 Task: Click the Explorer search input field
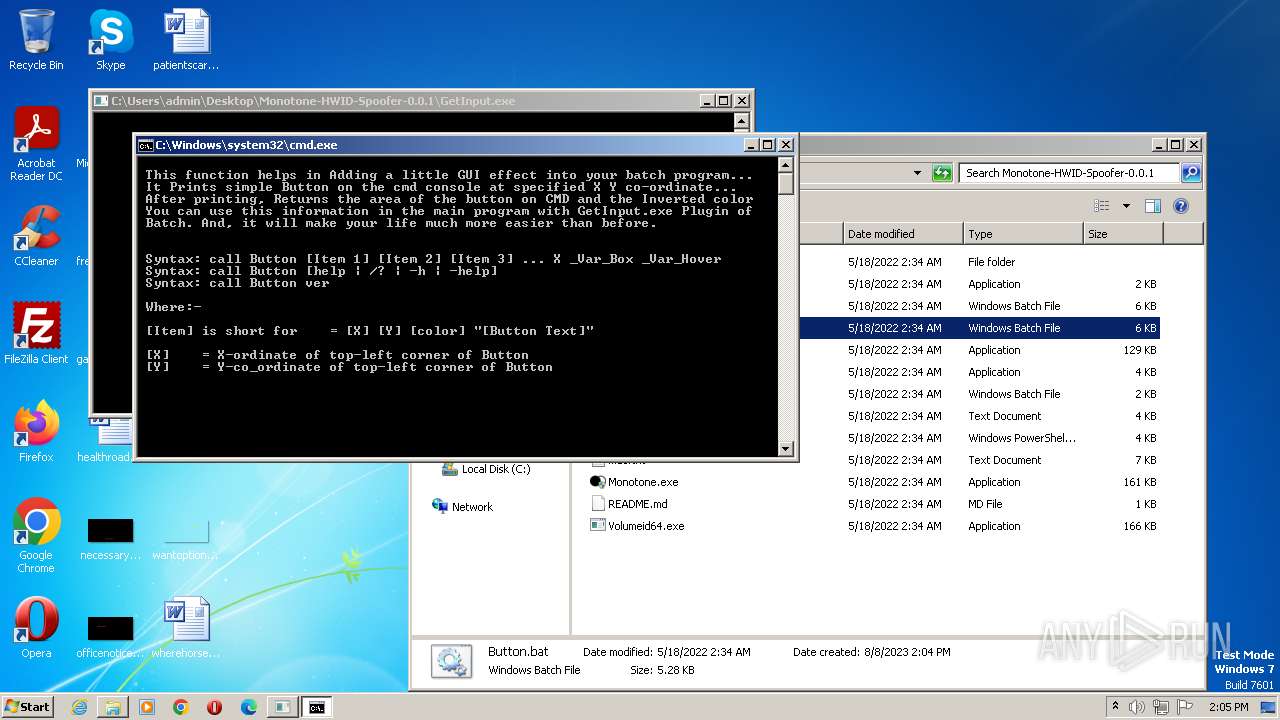pos(1069,173)
